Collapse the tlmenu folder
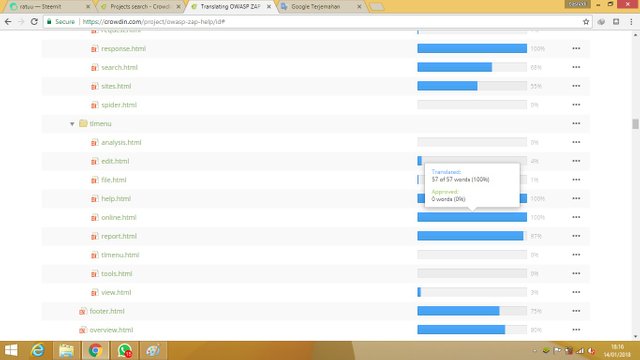Image resolution: width=640 pixels, height=360 pixels. pyautogui.click(x=72, y=124)
